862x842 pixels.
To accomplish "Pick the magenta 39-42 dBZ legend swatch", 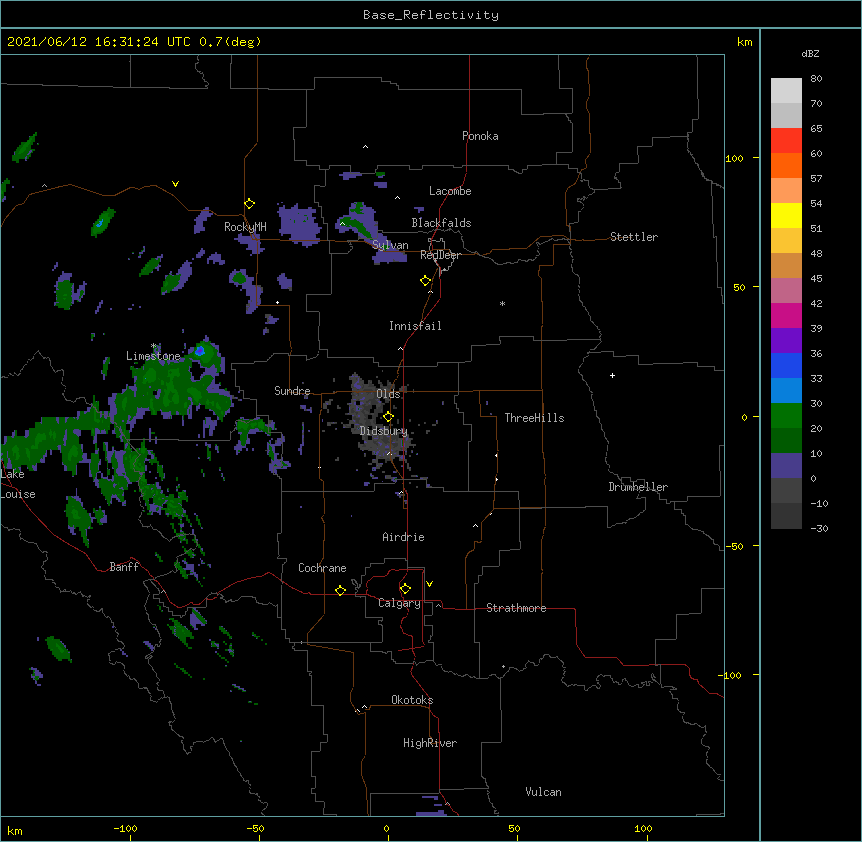I will pos(786,315).
